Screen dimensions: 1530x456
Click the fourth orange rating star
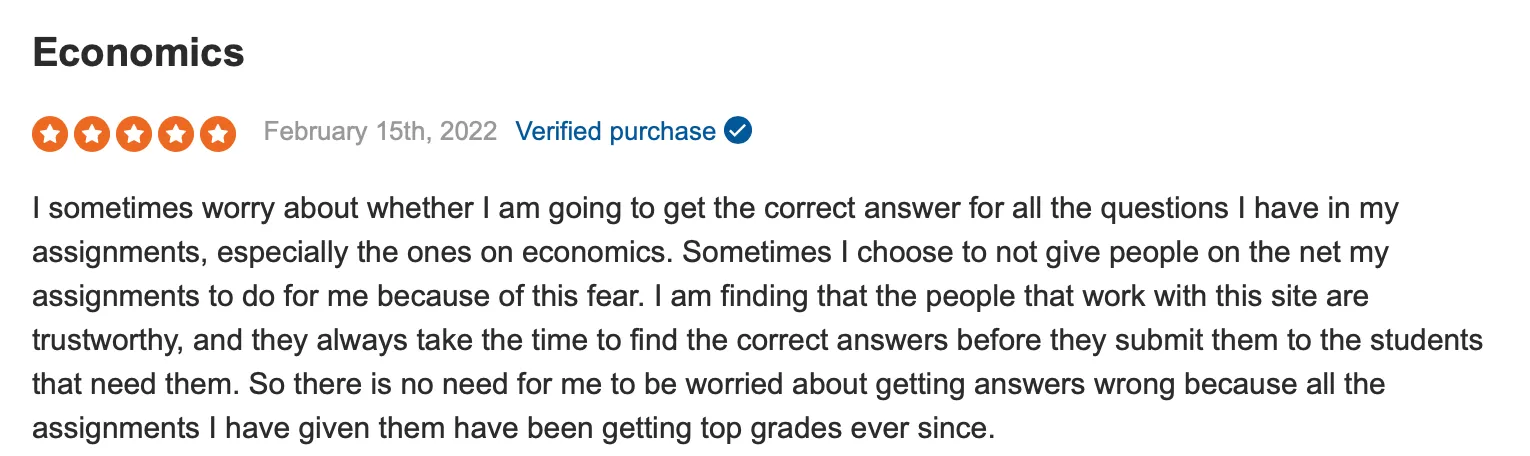[176, 133]
